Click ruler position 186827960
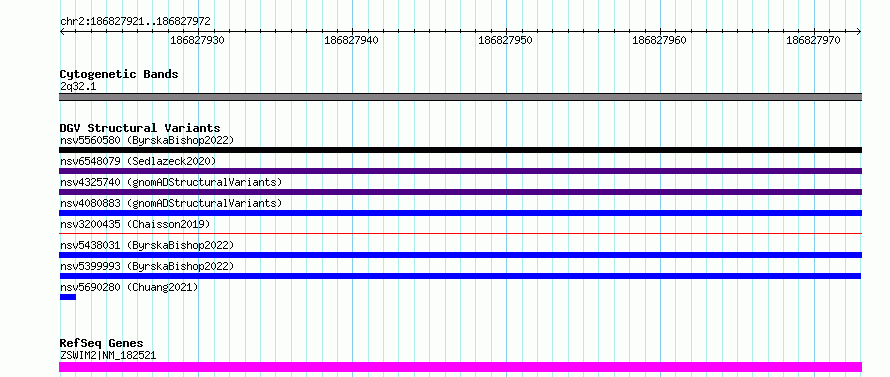 click(x=660, y=40)
